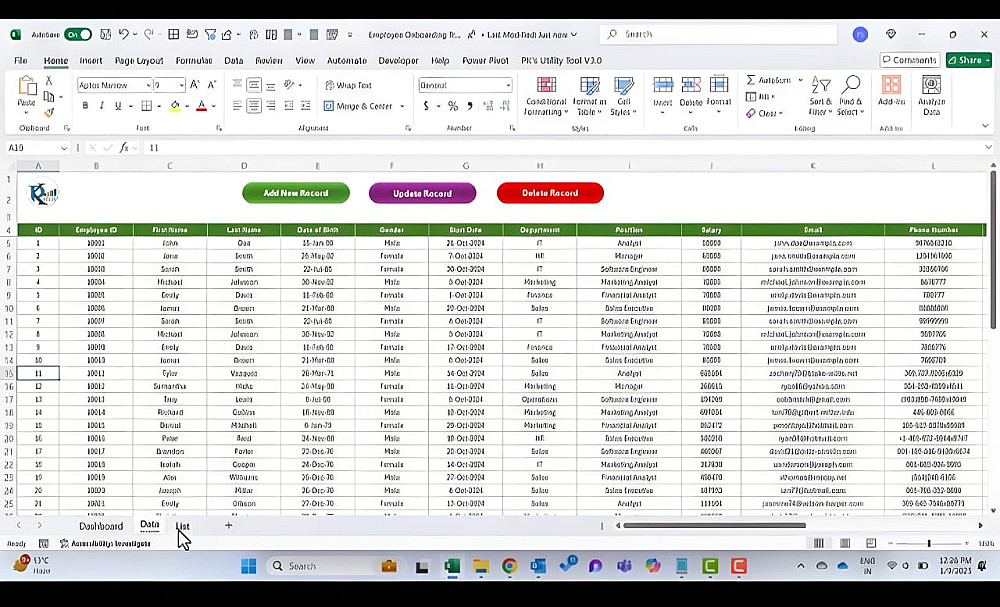Open the number format dropdown
This screenshot has width=1000, height=607.
[508, 85]
